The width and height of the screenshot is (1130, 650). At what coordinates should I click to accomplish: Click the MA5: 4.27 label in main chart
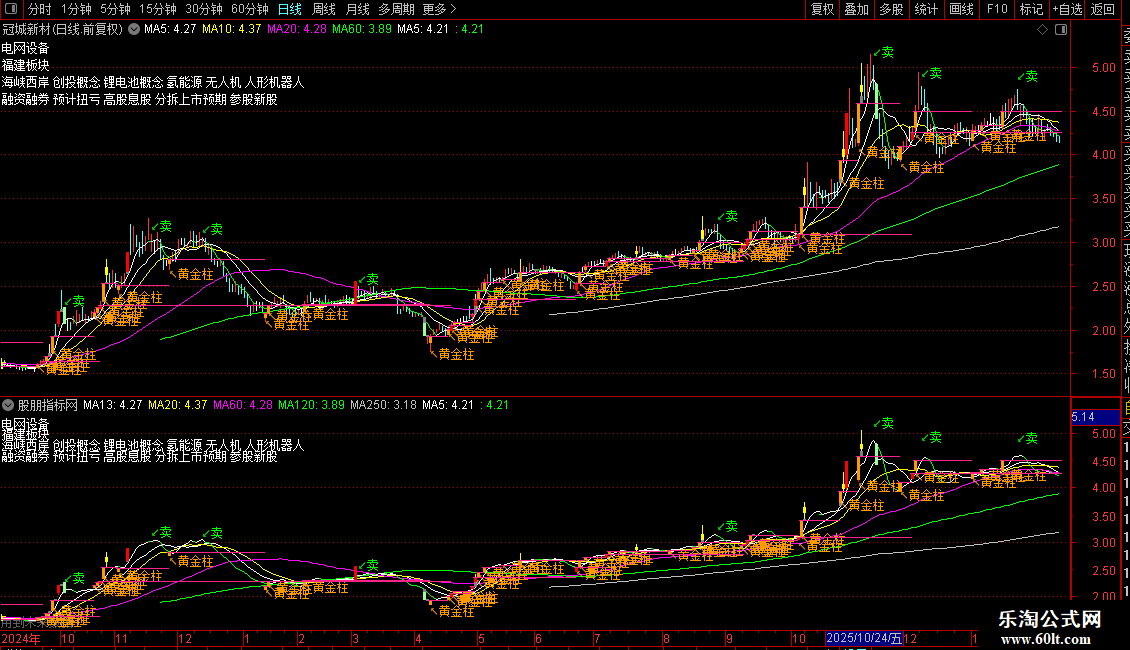[170, 30]
